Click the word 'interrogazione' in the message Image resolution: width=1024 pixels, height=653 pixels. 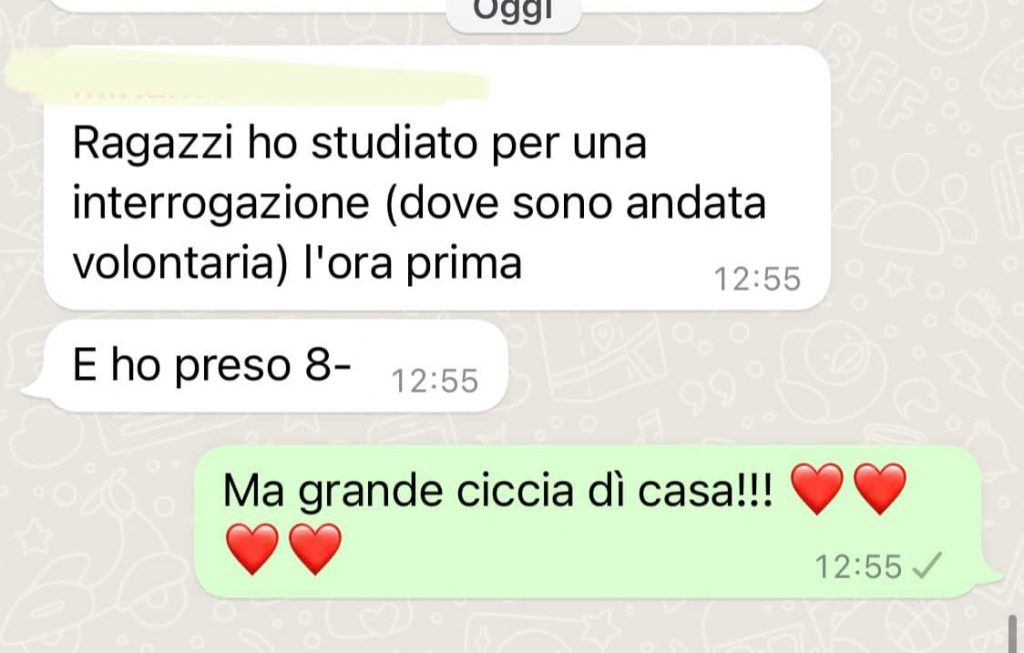click(221, 204)
